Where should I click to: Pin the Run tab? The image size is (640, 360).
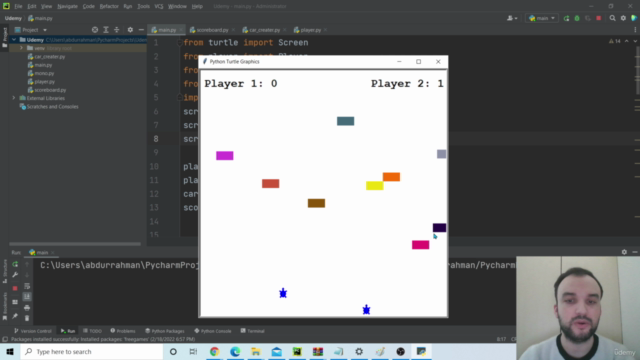tap(15, 316)
